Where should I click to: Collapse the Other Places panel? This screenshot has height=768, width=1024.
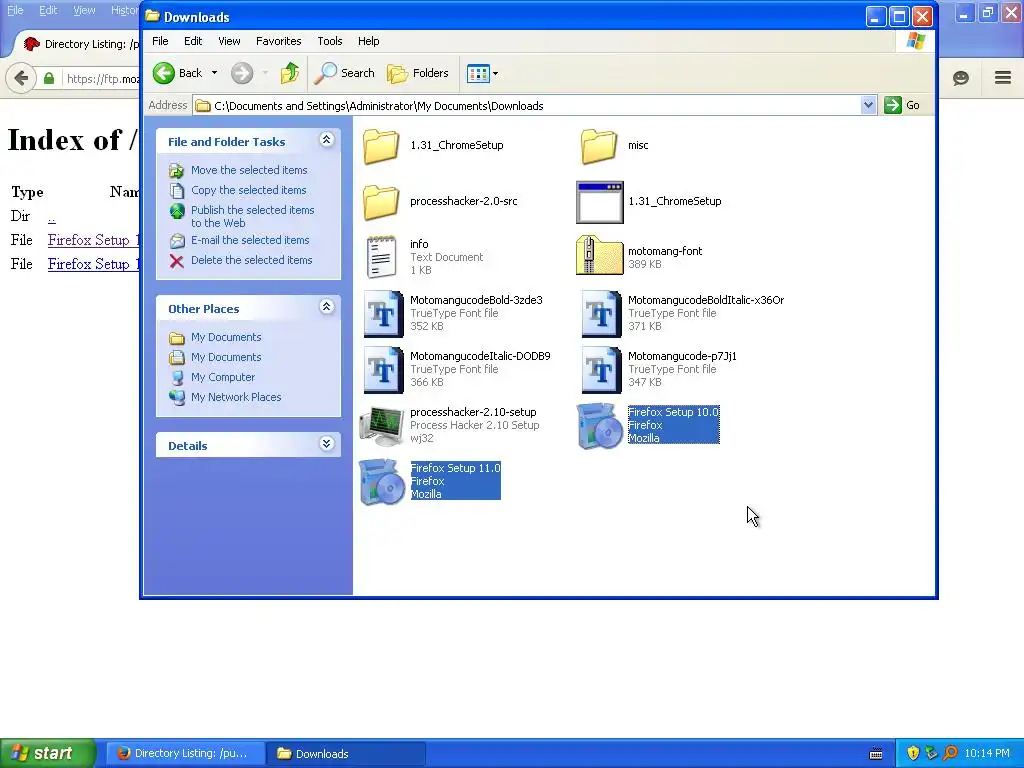pyautogui.click(x=327, y=307)
